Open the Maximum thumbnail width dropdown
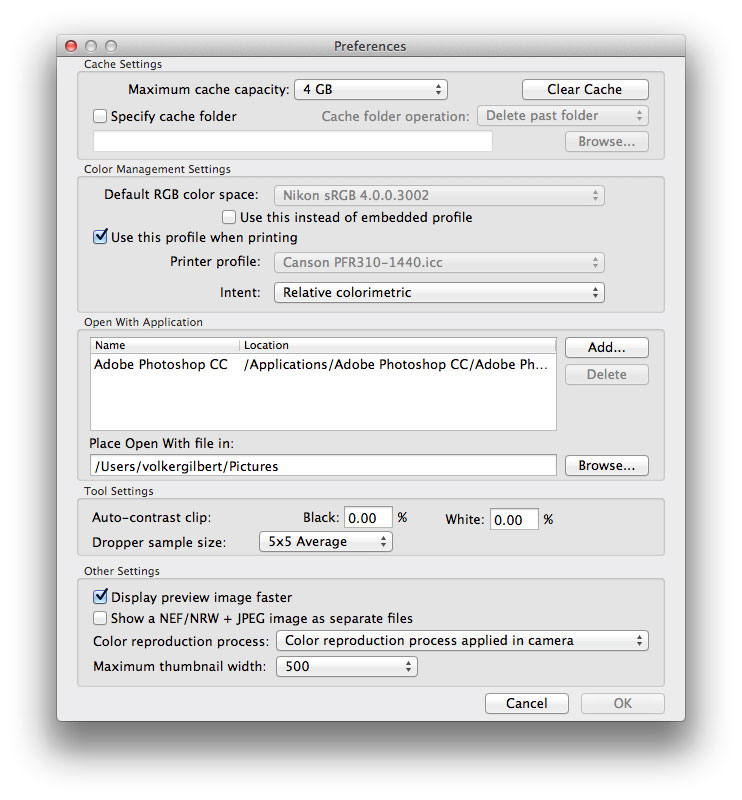Viewport: 742px width, 800px height. [347, 667]
